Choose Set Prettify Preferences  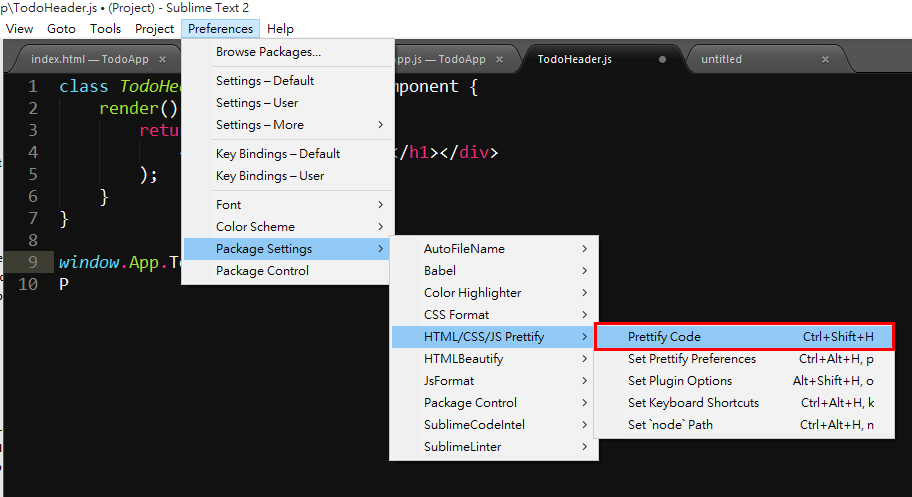pos(744,359)
